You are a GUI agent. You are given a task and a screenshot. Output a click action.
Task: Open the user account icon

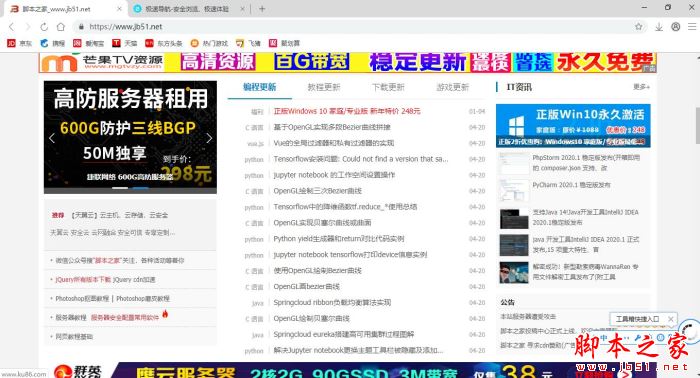(x=675, y=27)
